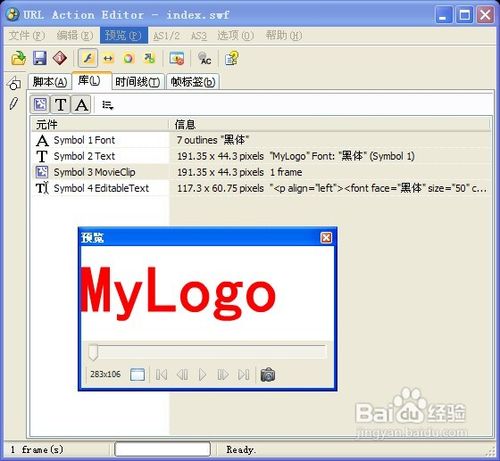500x461 pixels.
Task: Open the 文件(F) menu
Action: (26, 35)
